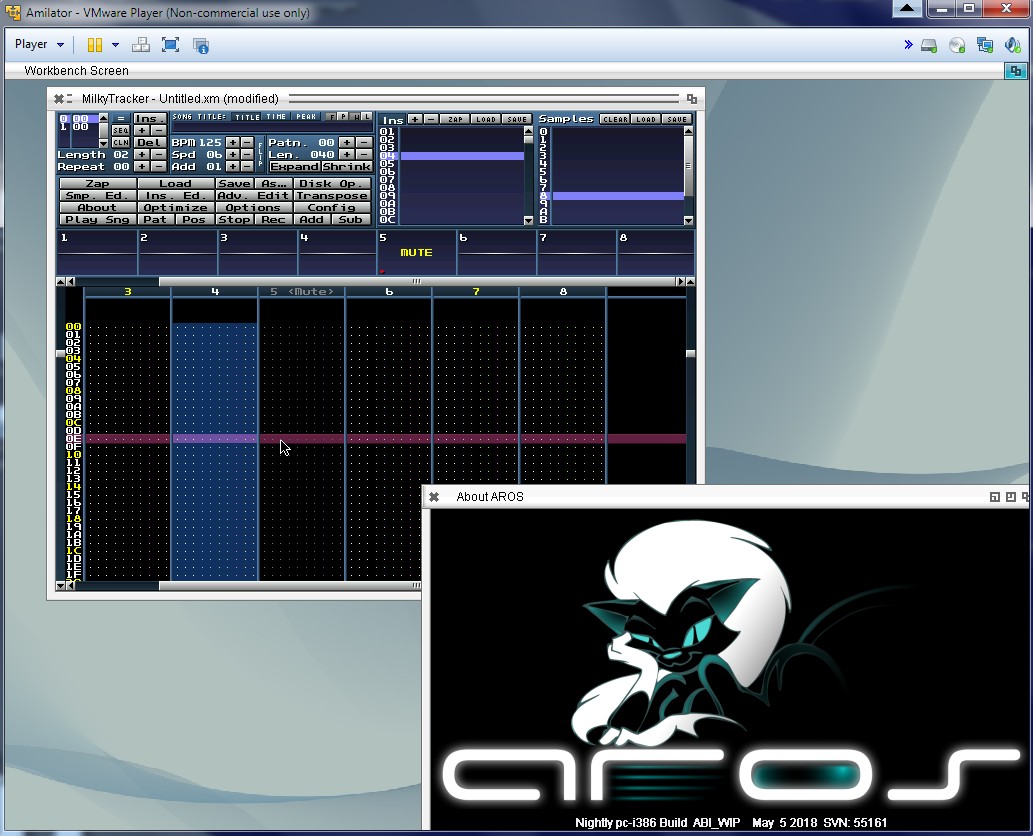Click the channel scopes horizontal scrollbar
This screenshot has width=1033, height=836.
click(x=417, y=282)
